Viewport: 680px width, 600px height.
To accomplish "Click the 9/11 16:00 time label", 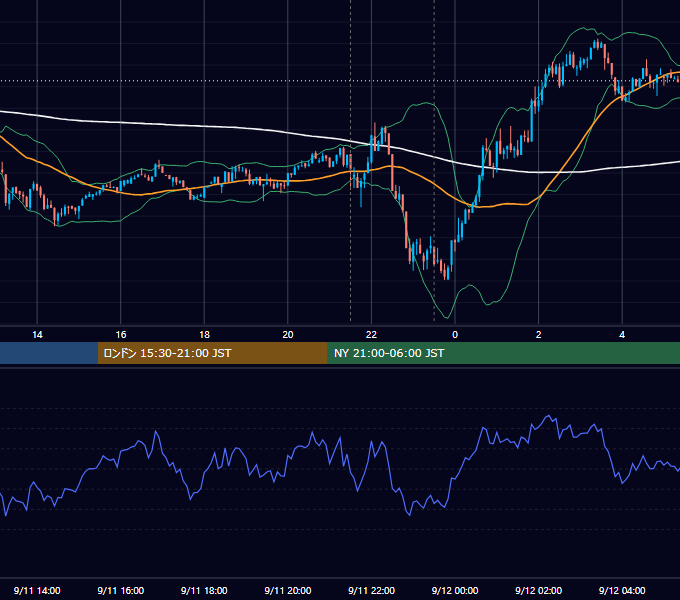I will pyautogui.click(x=121, y=590).
